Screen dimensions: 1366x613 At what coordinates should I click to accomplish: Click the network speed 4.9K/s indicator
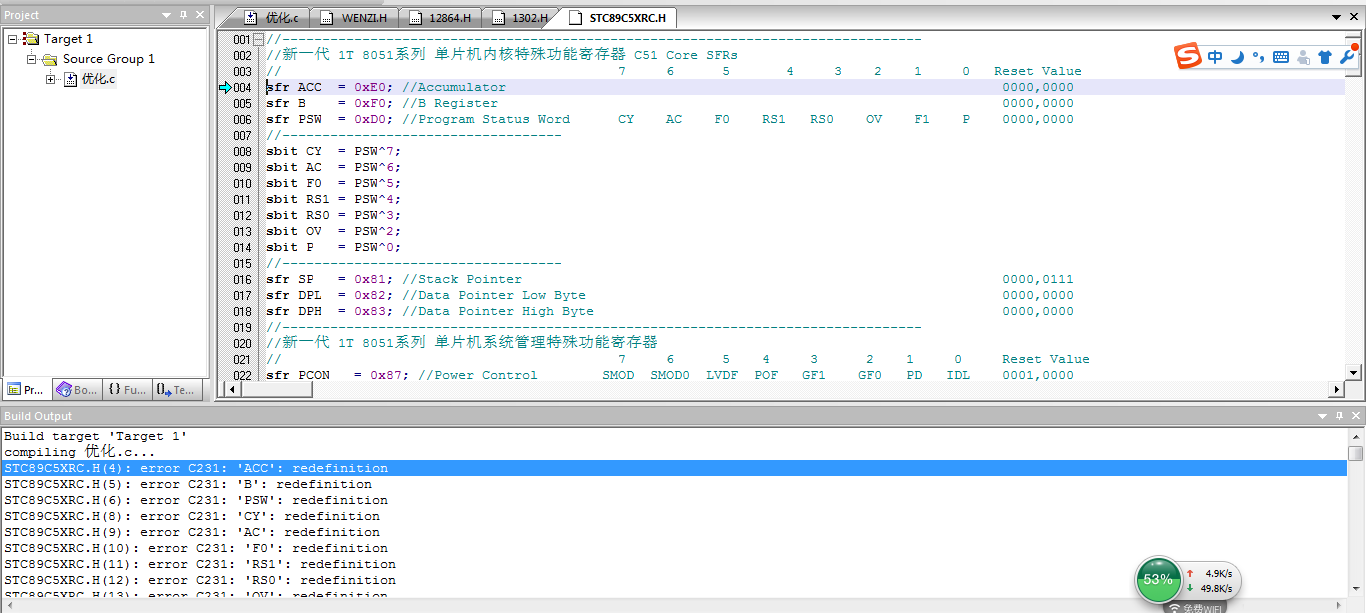pos(1211,573)
